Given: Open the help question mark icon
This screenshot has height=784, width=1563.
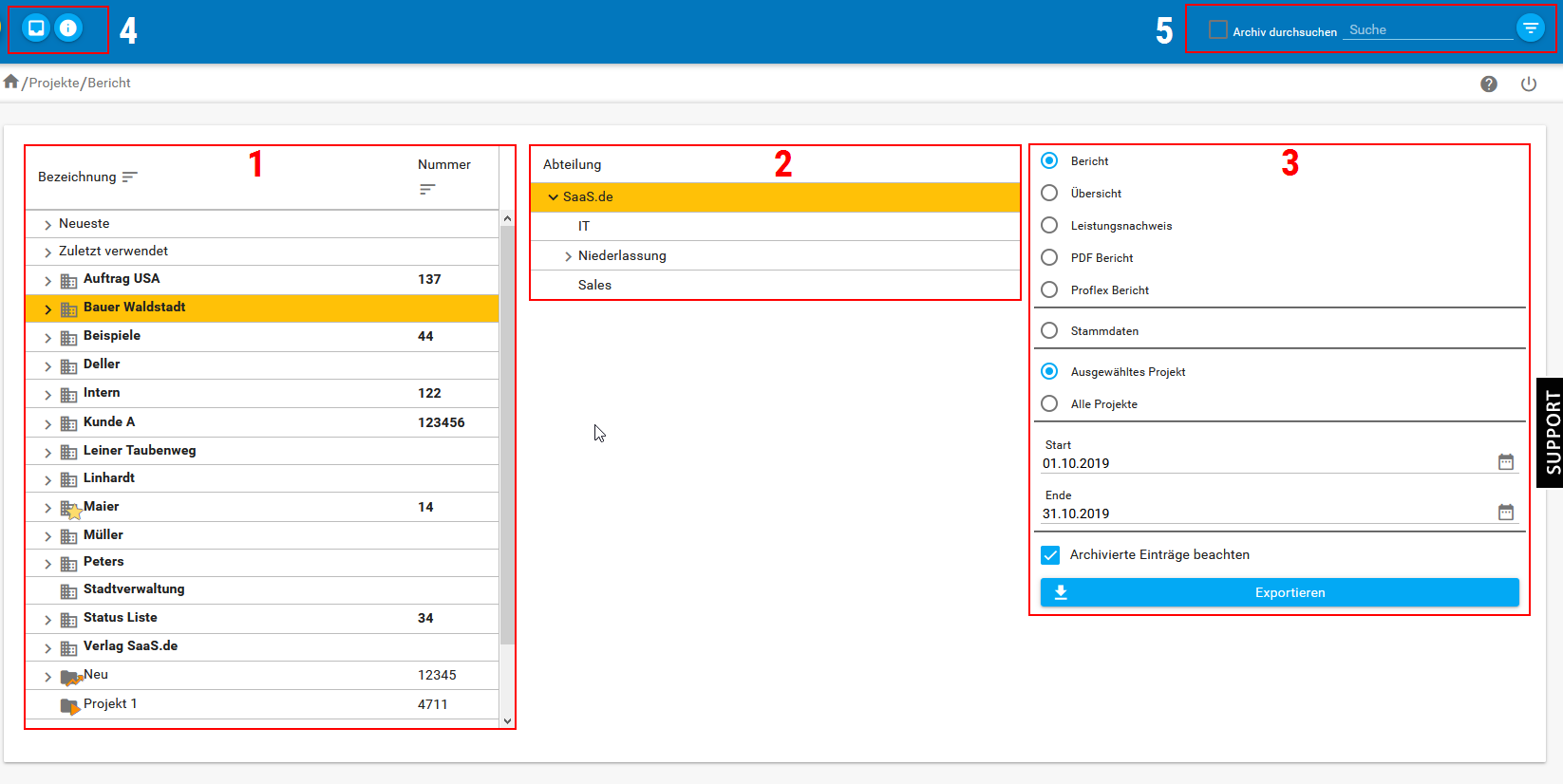Looking at the screenshot, I should click(x=1489, y=84).
